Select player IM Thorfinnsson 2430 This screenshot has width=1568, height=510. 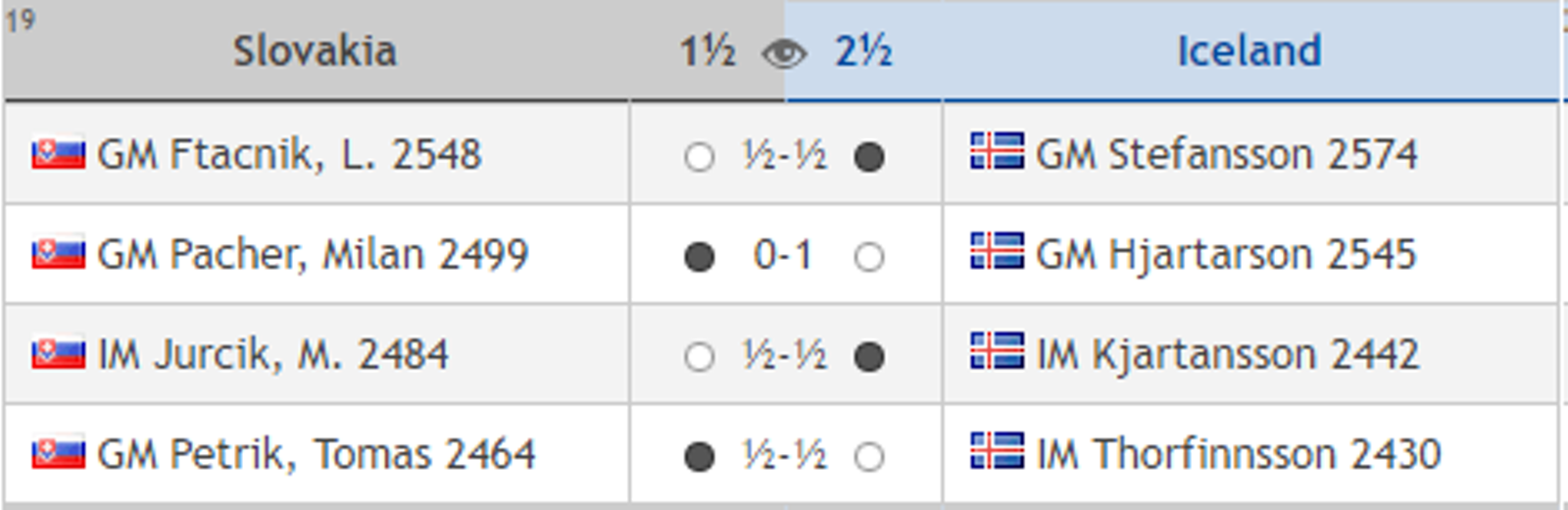tap(1239, 454)
